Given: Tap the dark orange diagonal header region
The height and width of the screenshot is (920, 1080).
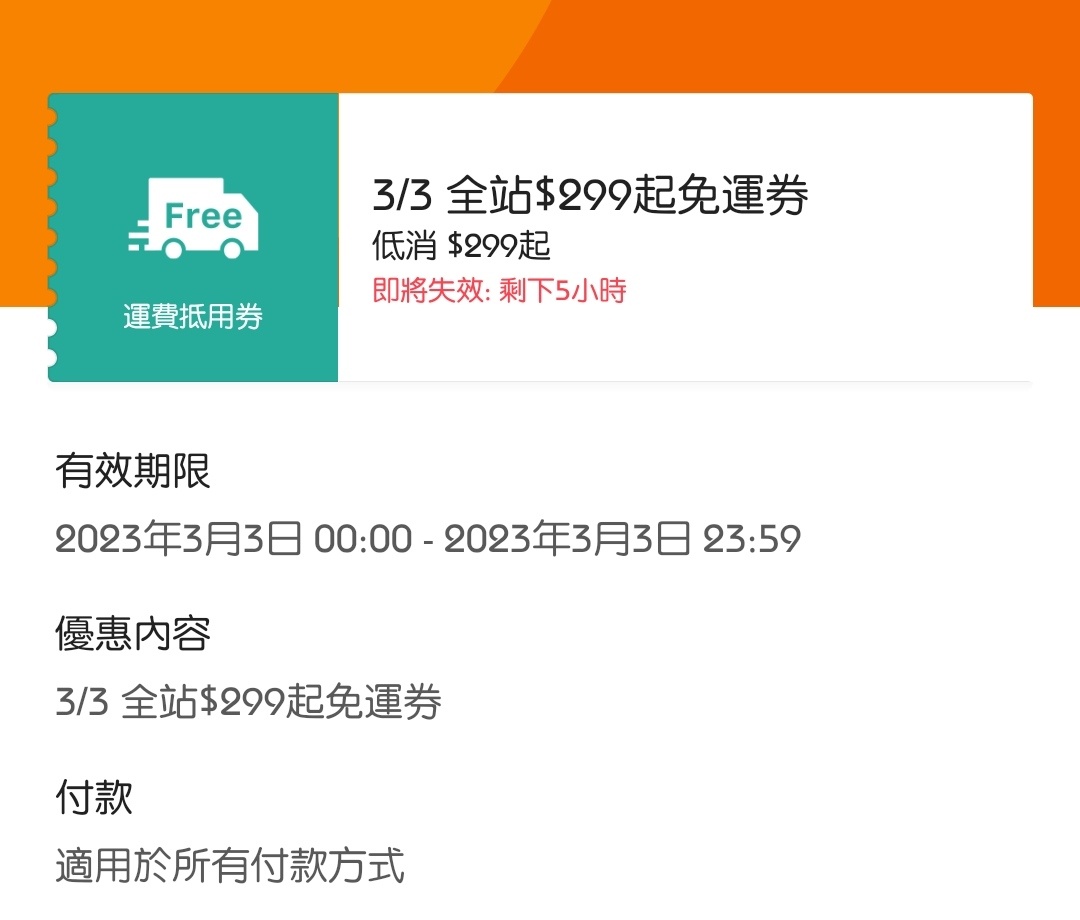Looking at the screenshot, I should pyautogui.click(x=850, y=45).
